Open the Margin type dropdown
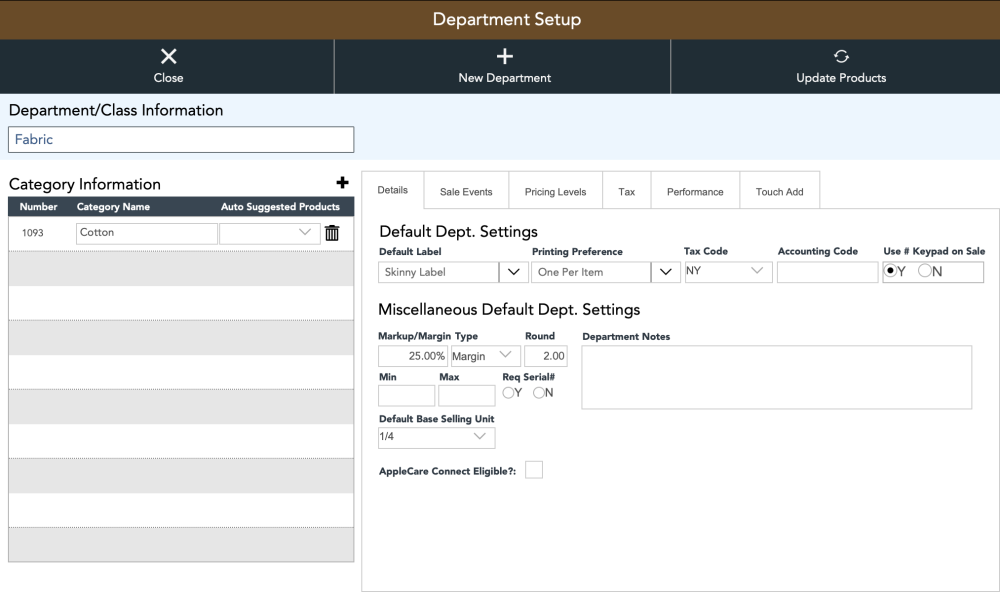 point(485,356)
